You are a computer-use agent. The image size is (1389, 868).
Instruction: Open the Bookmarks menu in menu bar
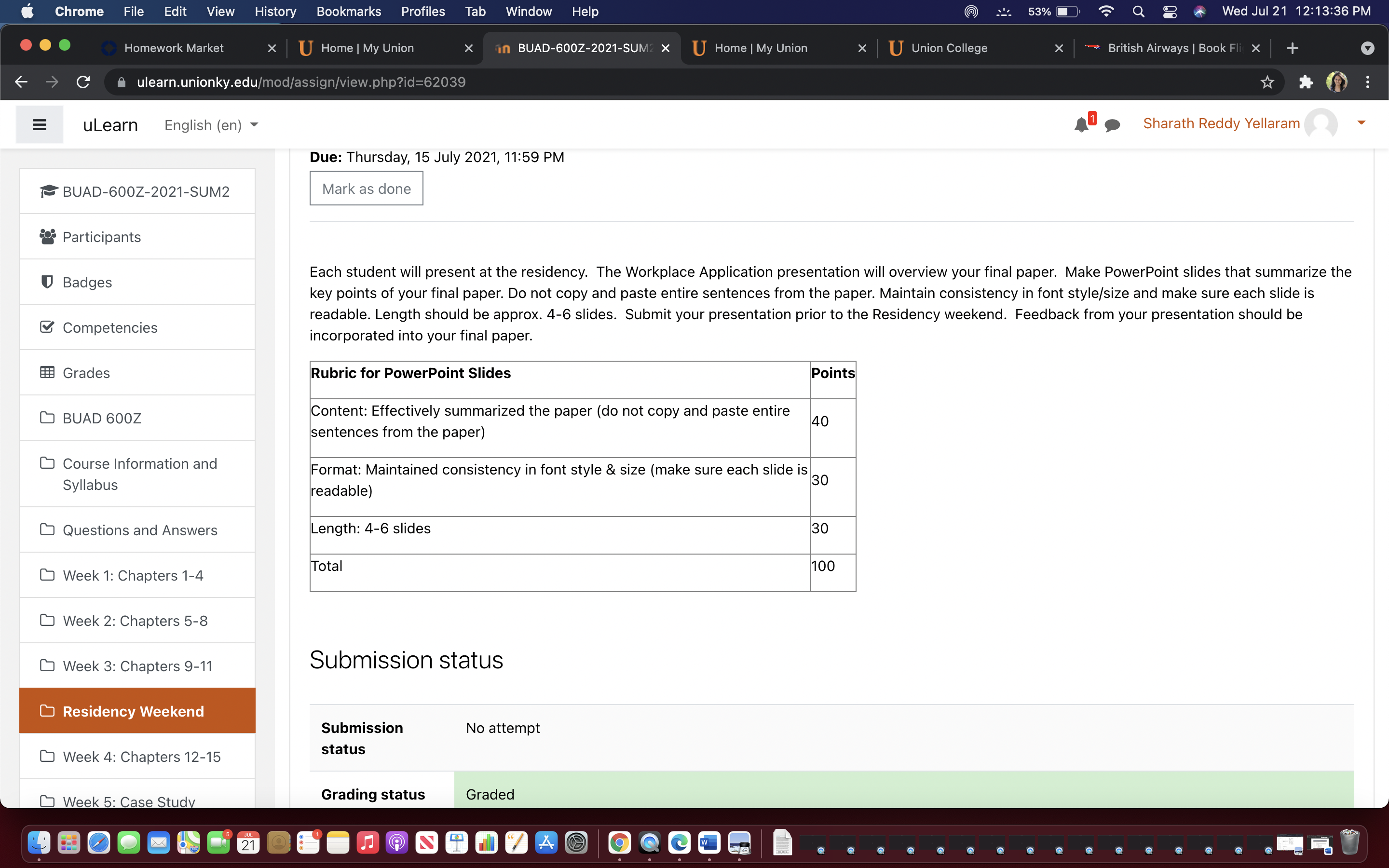(x=348, y=12)
